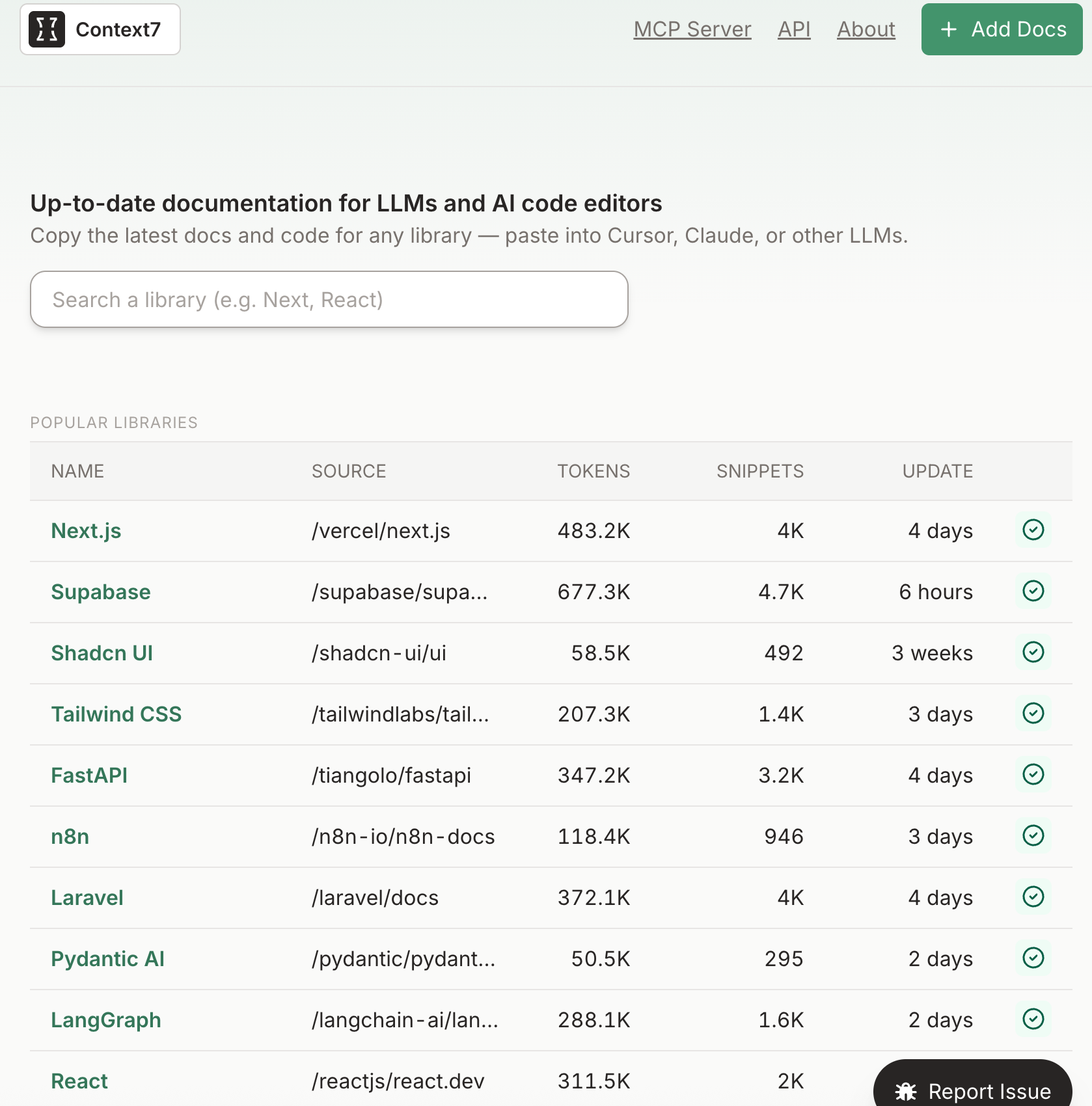The image size is (1092, 1106).
Task: Open the LangGraph library
Action: coord(106,1020)
